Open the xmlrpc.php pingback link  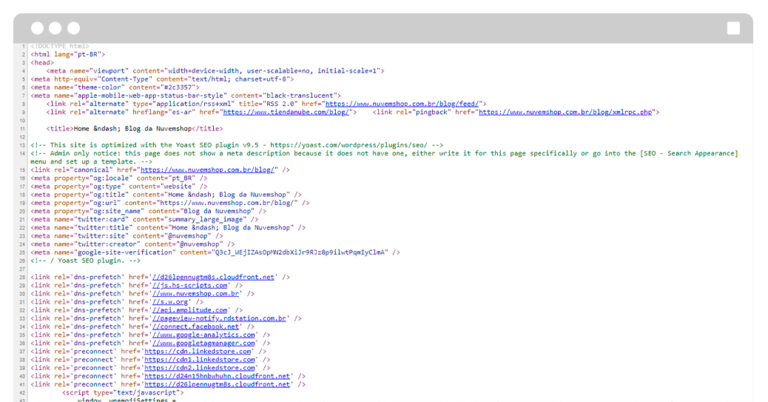pyautogui.click(x=565, y=112)
